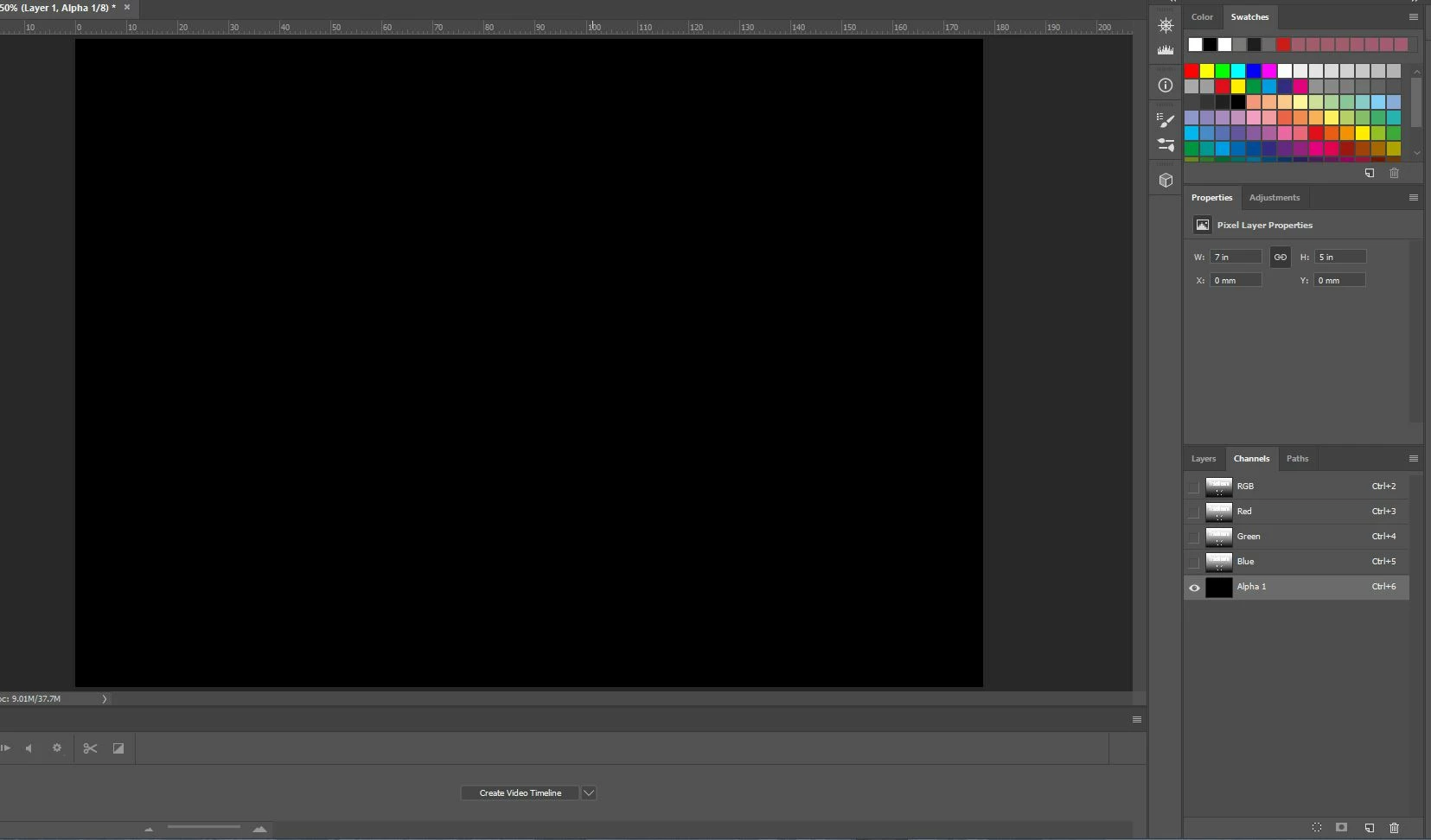This screenshot has width=1431, height=840.
Task: Select the Alpha 1 channel thumbnail
Action: [1218, 587]
